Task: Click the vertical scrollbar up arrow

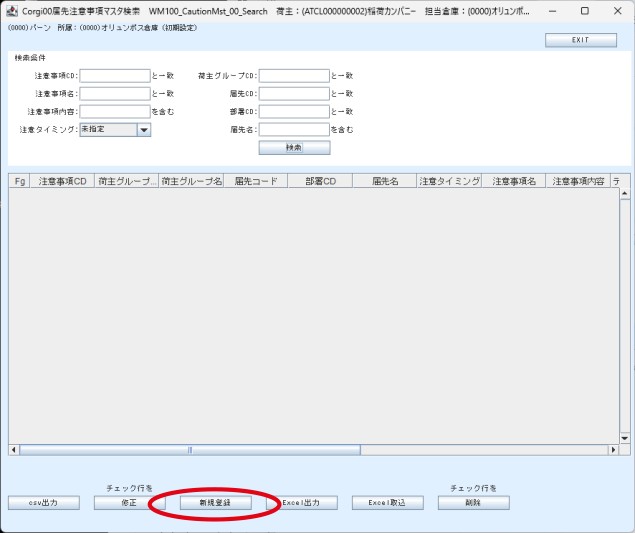Action: click(x=624, y=194)
